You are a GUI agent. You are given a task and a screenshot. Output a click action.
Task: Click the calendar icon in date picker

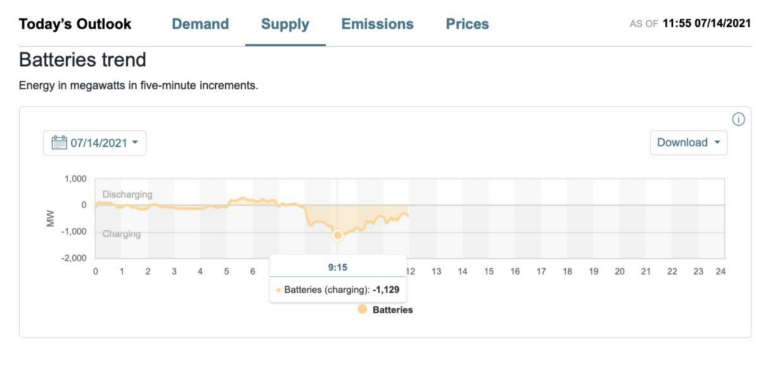[59, 143]
